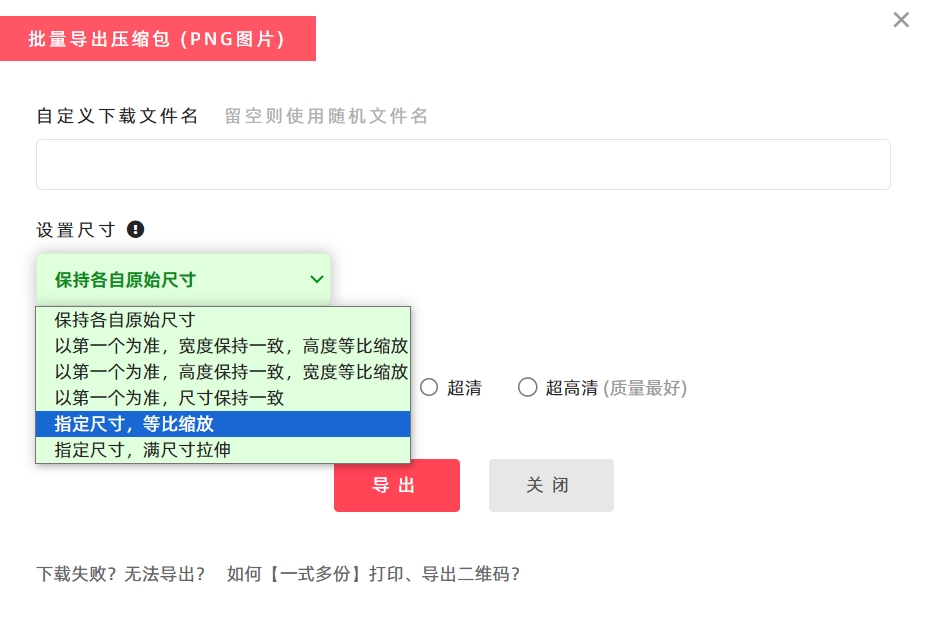Choose 保持各自原始尺寸 in the open option list
The height and width of the screenshot is (641, 926).
(x=125, y=320)
